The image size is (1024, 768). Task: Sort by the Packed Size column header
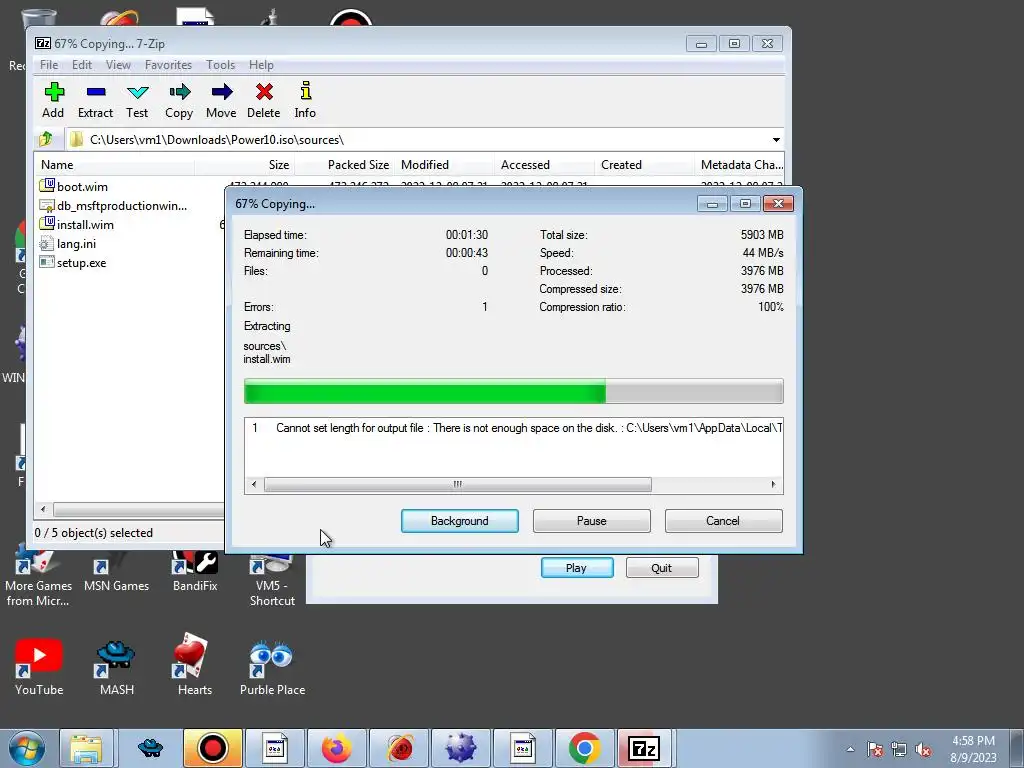(345, 165)
